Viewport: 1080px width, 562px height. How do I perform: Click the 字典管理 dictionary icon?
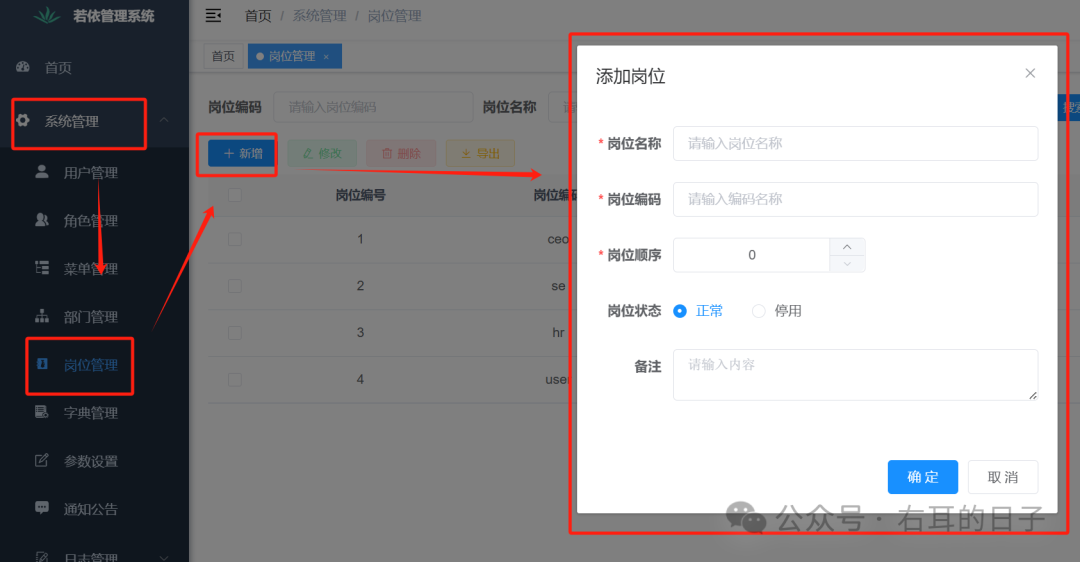coord(42,412)
